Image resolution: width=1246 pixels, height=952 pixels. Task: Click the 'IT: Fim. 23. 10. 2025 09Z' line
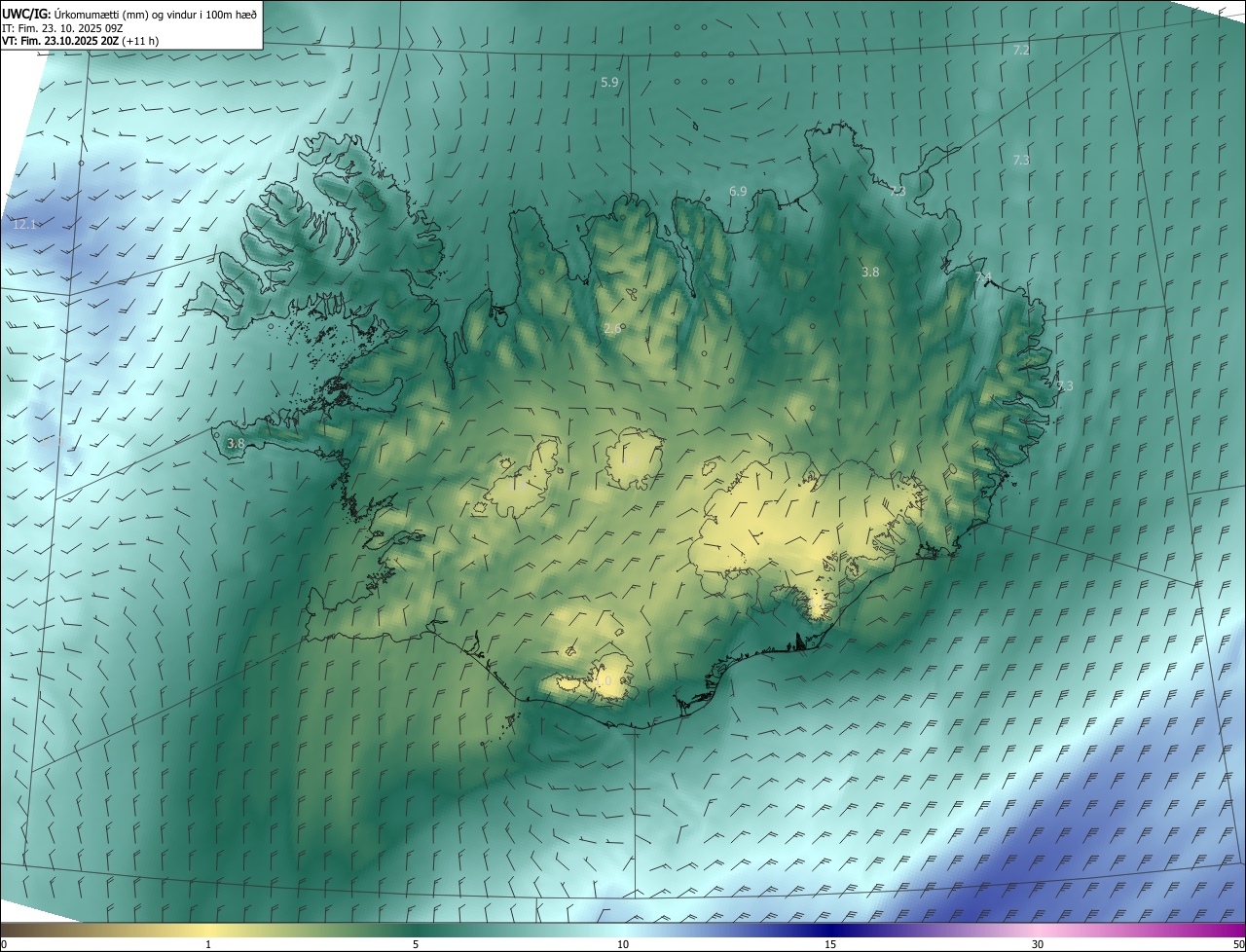point(62,27)
